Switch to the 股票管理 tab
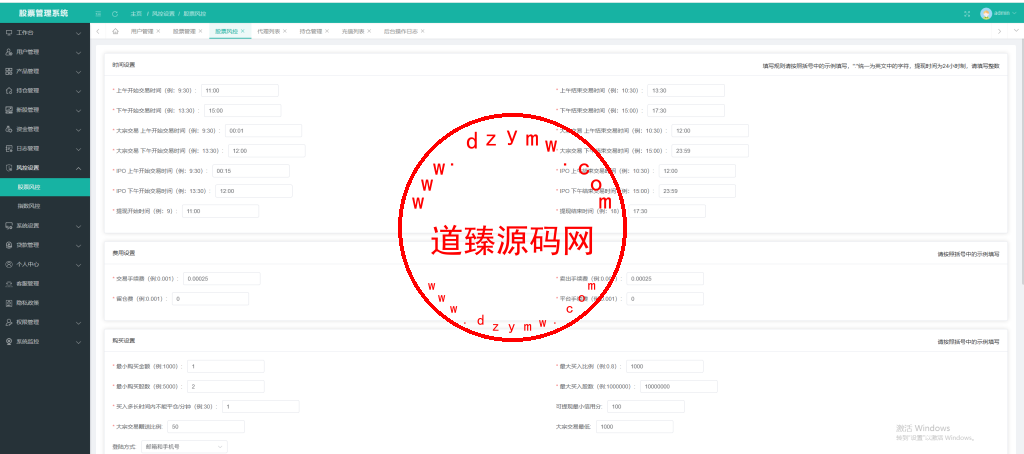This screenshot has height=454, width=1024. [x=184, y=31]
